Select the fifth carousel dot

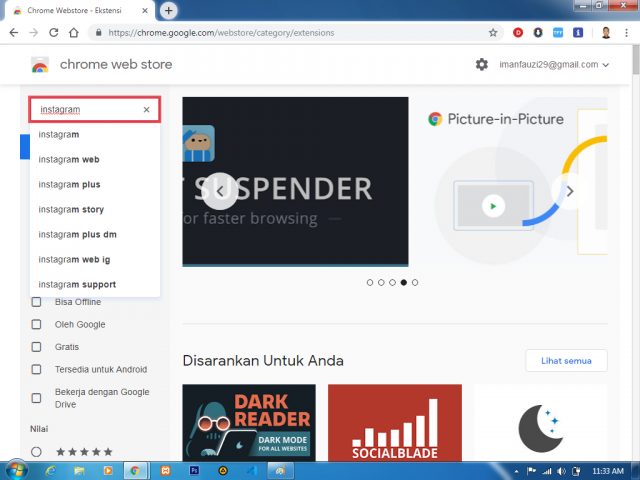coord(415,282)
